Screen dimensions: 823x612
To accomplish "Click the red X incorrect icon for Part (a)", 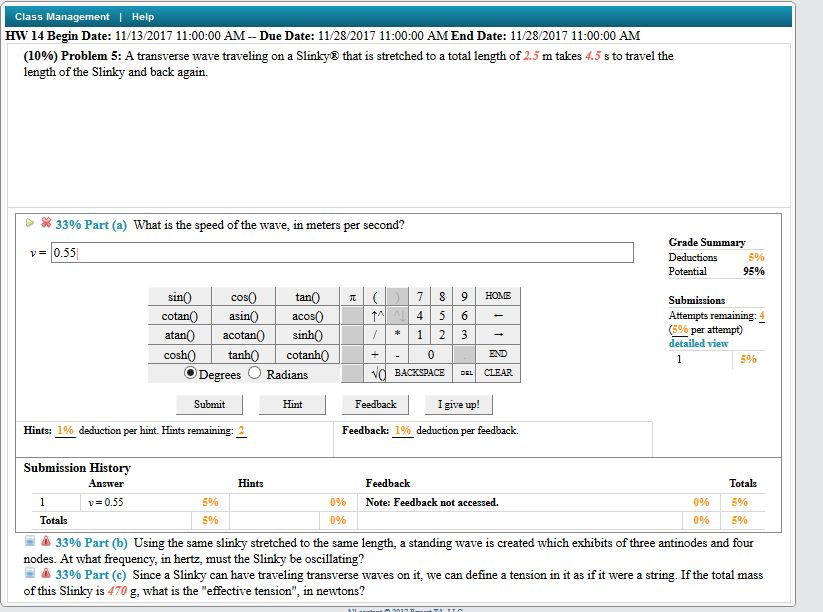I will (x=46, y=223).
